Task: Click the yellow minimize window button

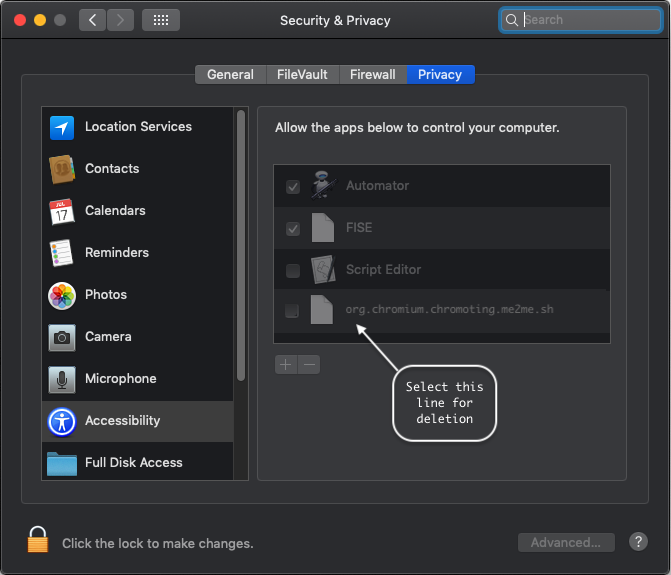Action: tap(40, 20)
